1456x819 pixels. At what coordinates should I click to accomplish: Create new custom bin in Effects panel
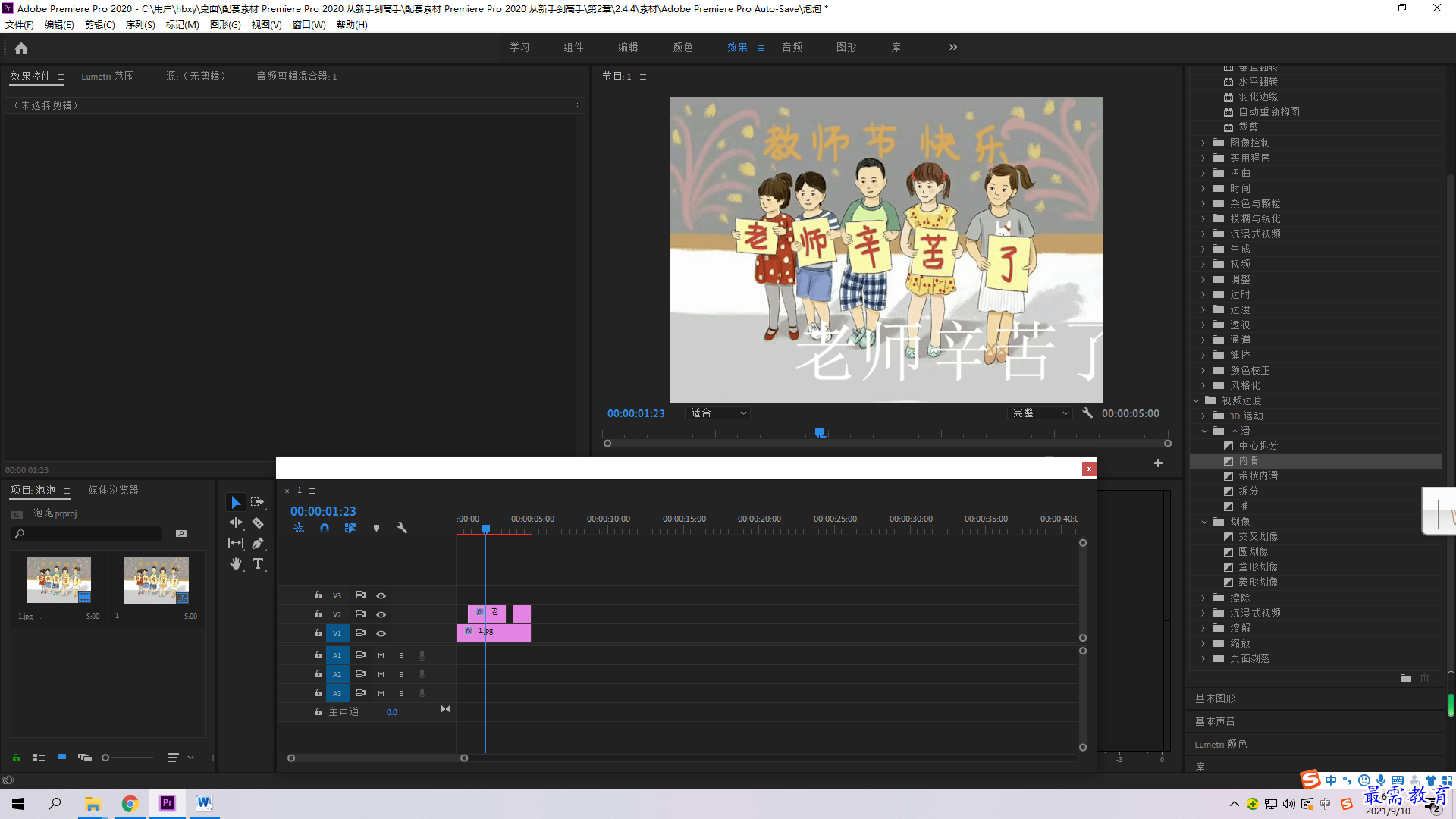(x=1406, y=679)
